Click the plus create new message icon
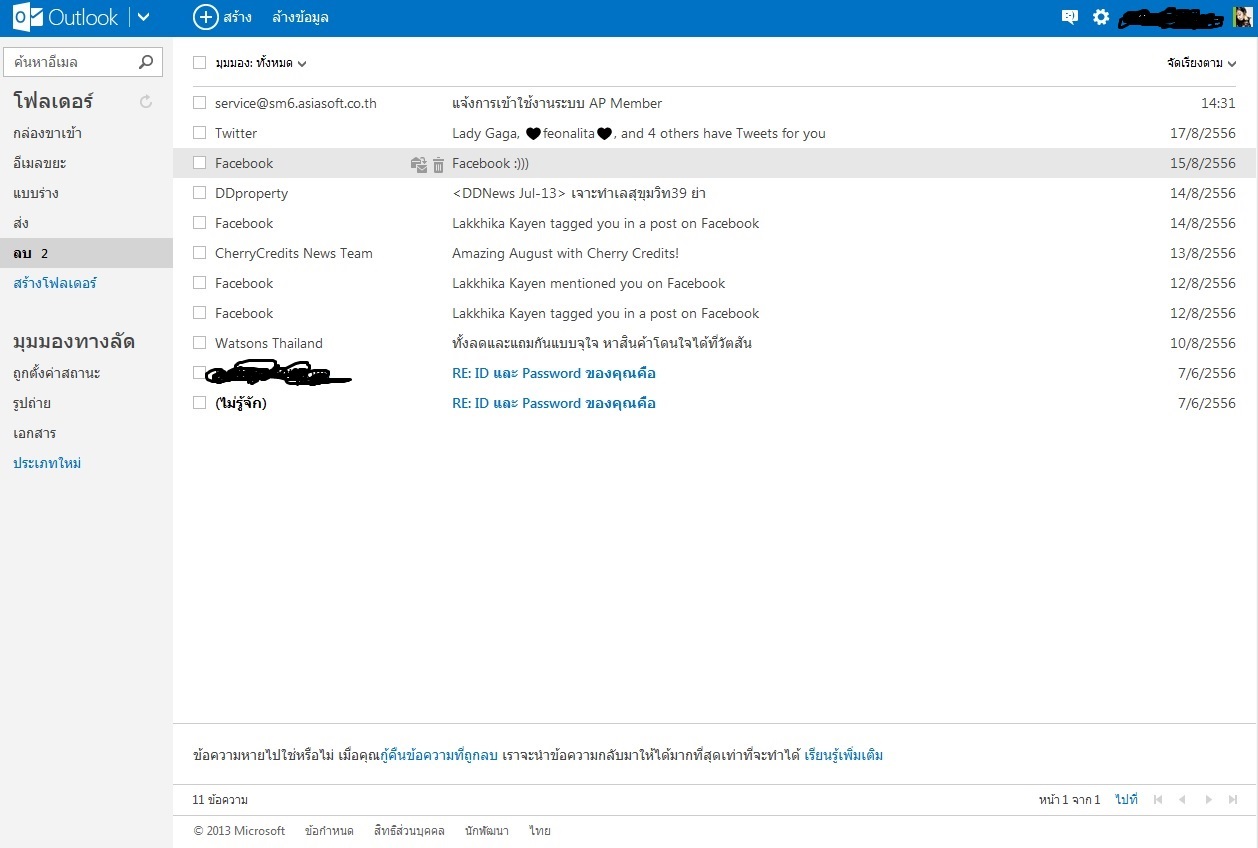The height and width of the screenshot is (848, 1258). 205,17
